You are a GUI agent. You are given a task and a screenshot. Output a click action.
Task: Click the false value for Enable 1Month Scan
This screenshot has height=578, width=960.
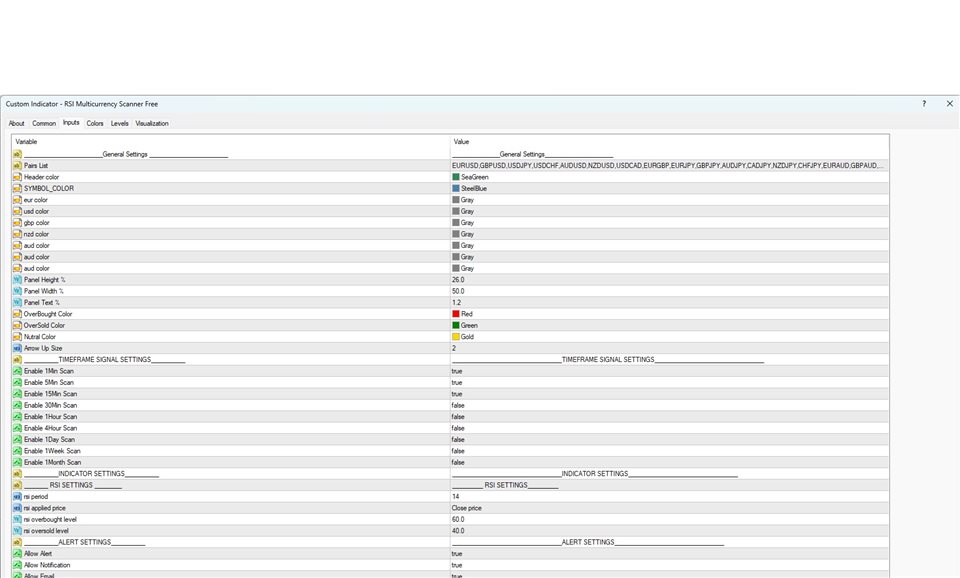pos(458,462)
